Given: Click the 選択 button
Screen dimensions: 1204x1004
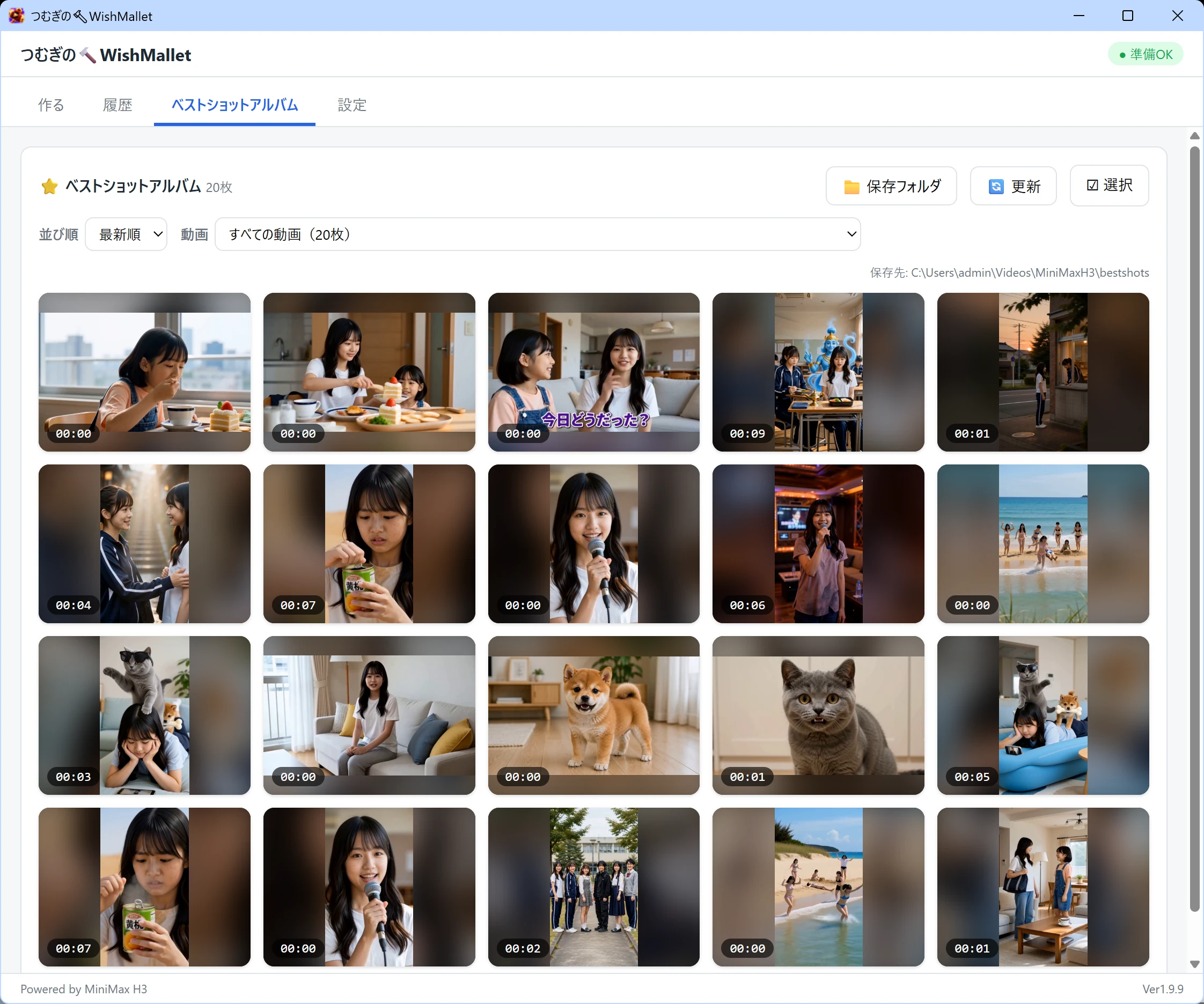Looking at the screenshot, I should (x=1109, y=185).
